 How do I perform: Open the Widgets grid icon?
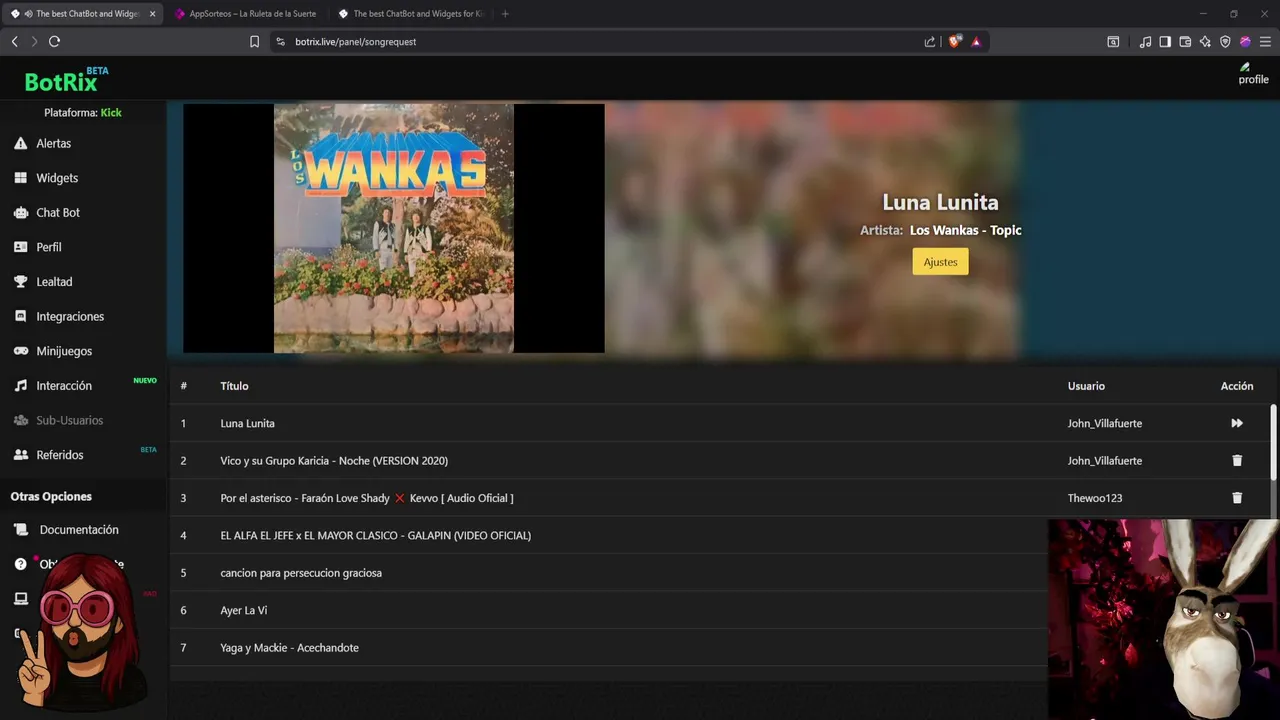20,178
